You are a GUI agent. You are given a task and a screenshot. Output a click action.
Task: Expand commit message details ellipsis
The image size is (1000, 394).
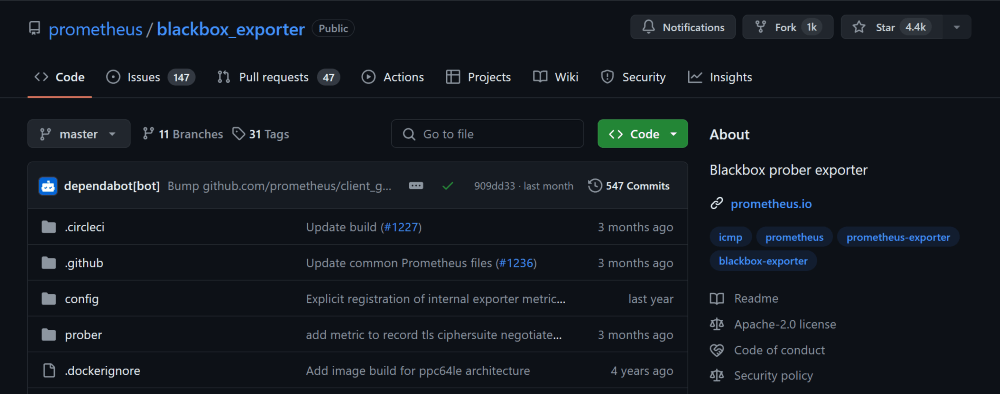click(416, 186)
